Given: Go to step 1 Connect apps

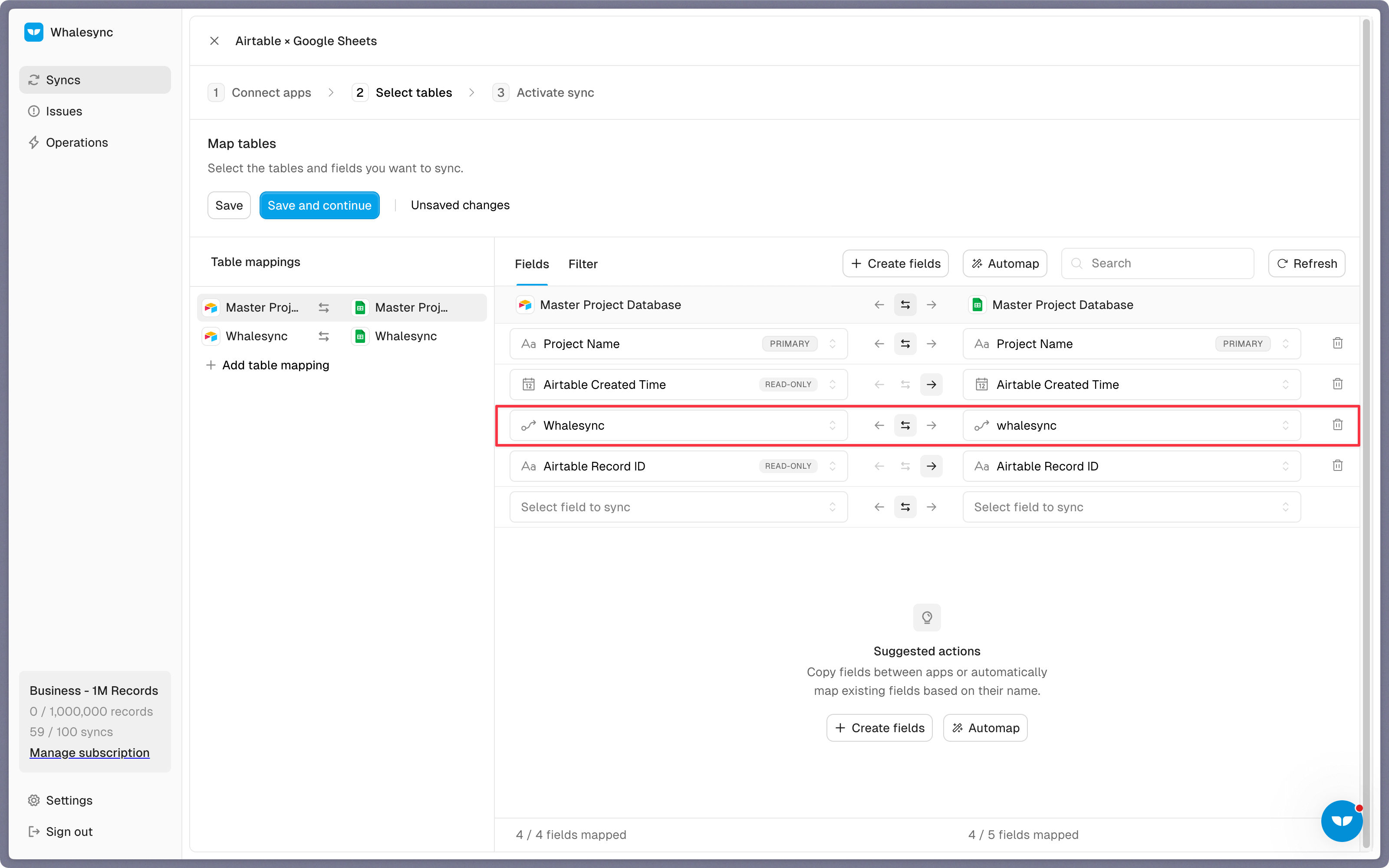Looking at the screenshot, I should pyautogui.click(x=260, y=92).
